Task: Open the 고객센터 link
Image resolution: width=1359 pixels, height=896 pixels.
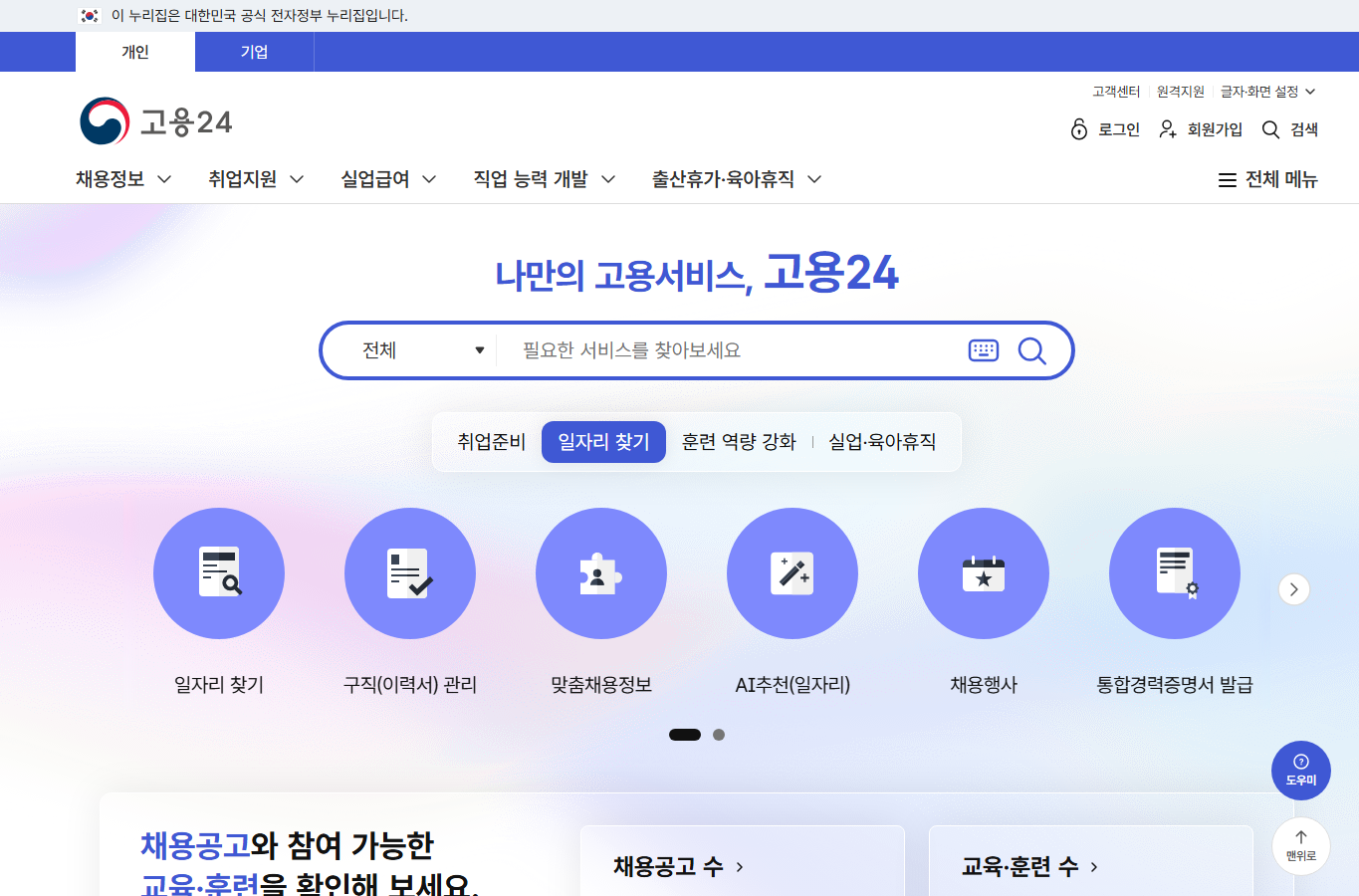Action: click(1116, 92)
